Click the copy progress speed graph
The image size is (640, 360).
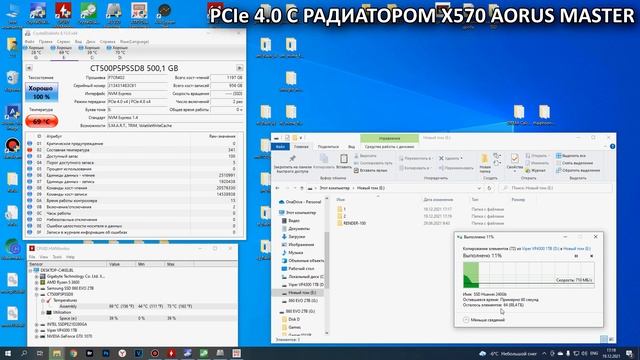(x=529, y=275)
